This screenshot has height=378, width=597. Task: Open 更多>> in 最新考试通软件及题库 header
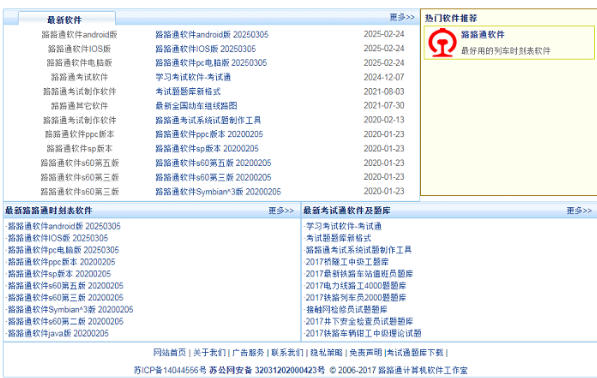[579, 211]
